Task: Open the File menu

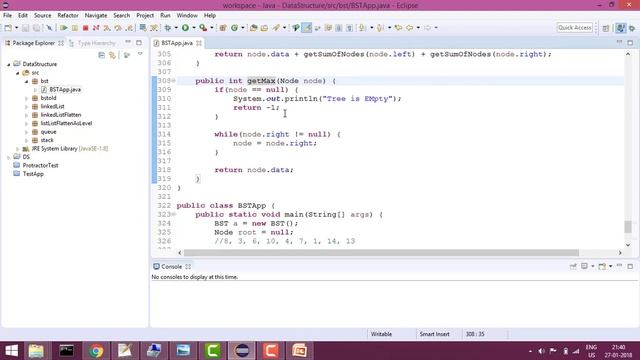Action: pyautogui.click(x=7, y=16)
